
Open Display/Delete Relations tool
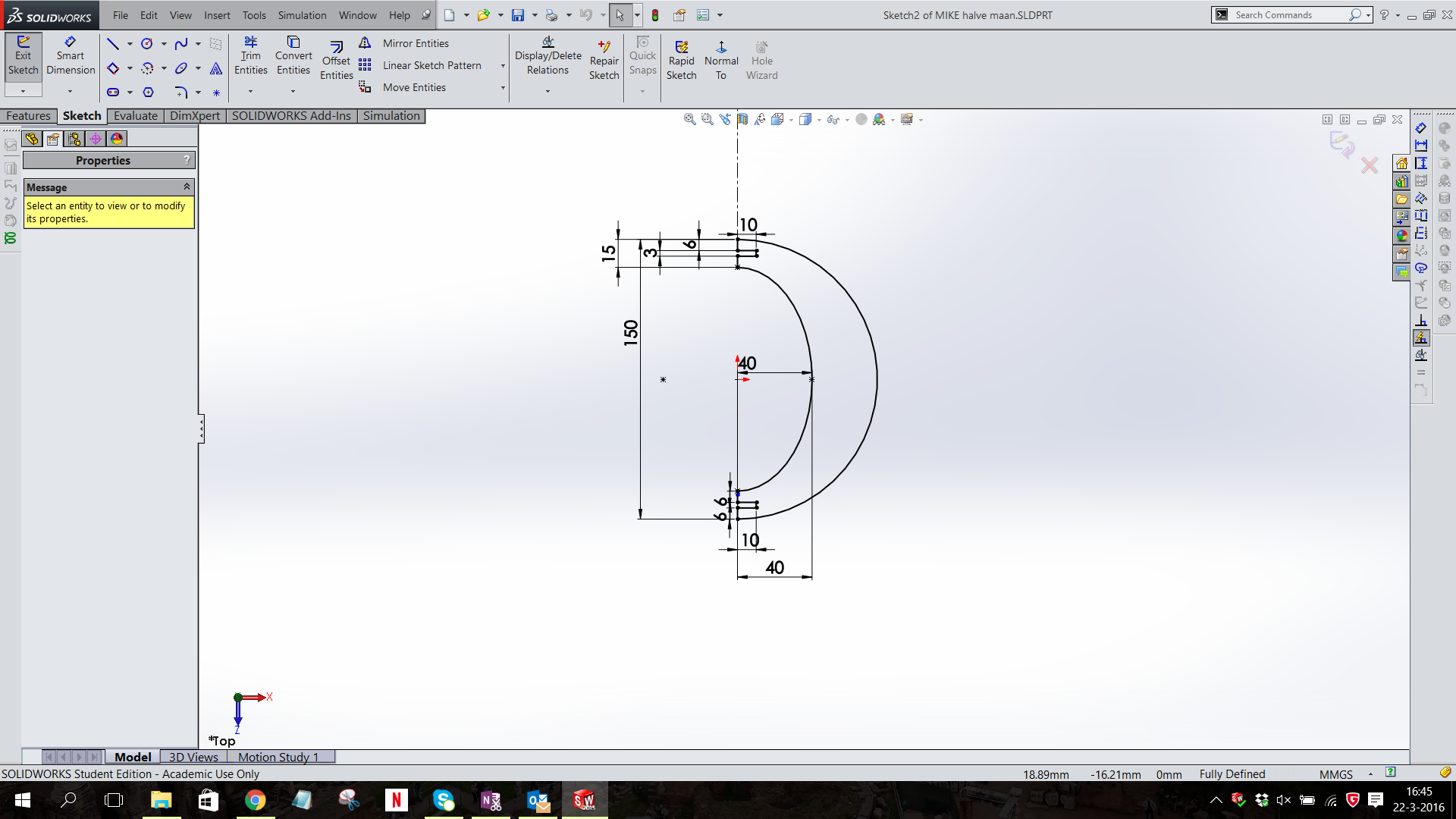click(x=548, y=57)
